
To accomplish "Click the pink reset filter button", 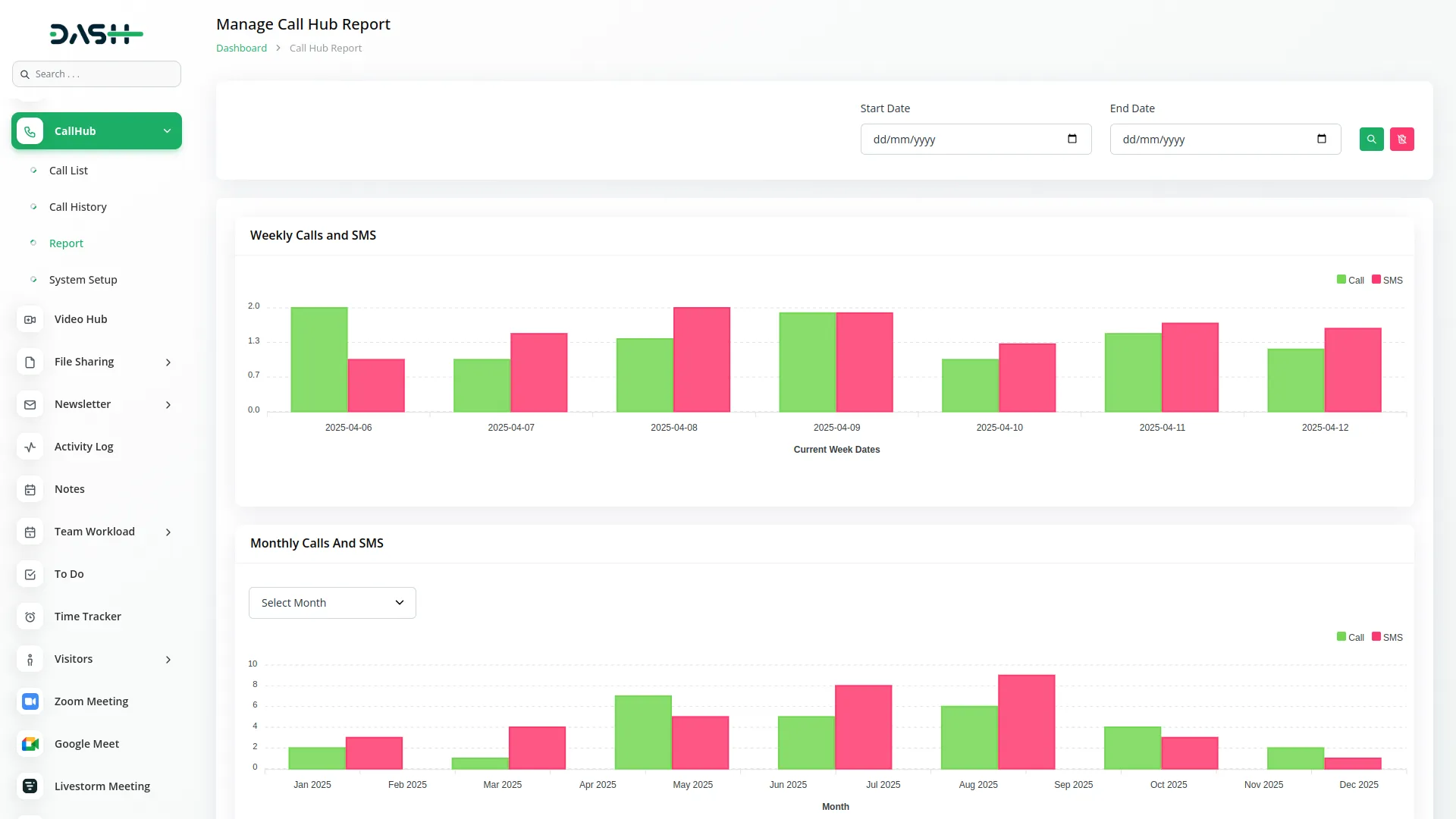I will click(1401, 140).
